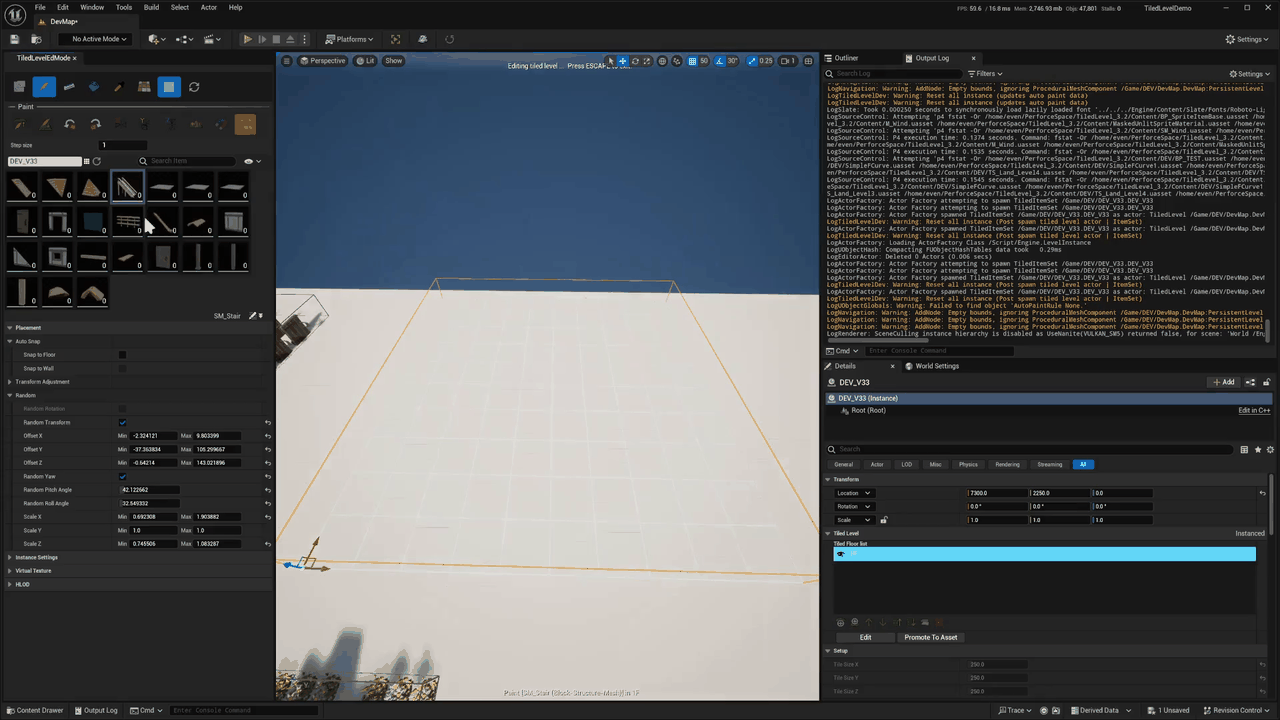Open Details property matrix grid icon

pos(1244,450)
